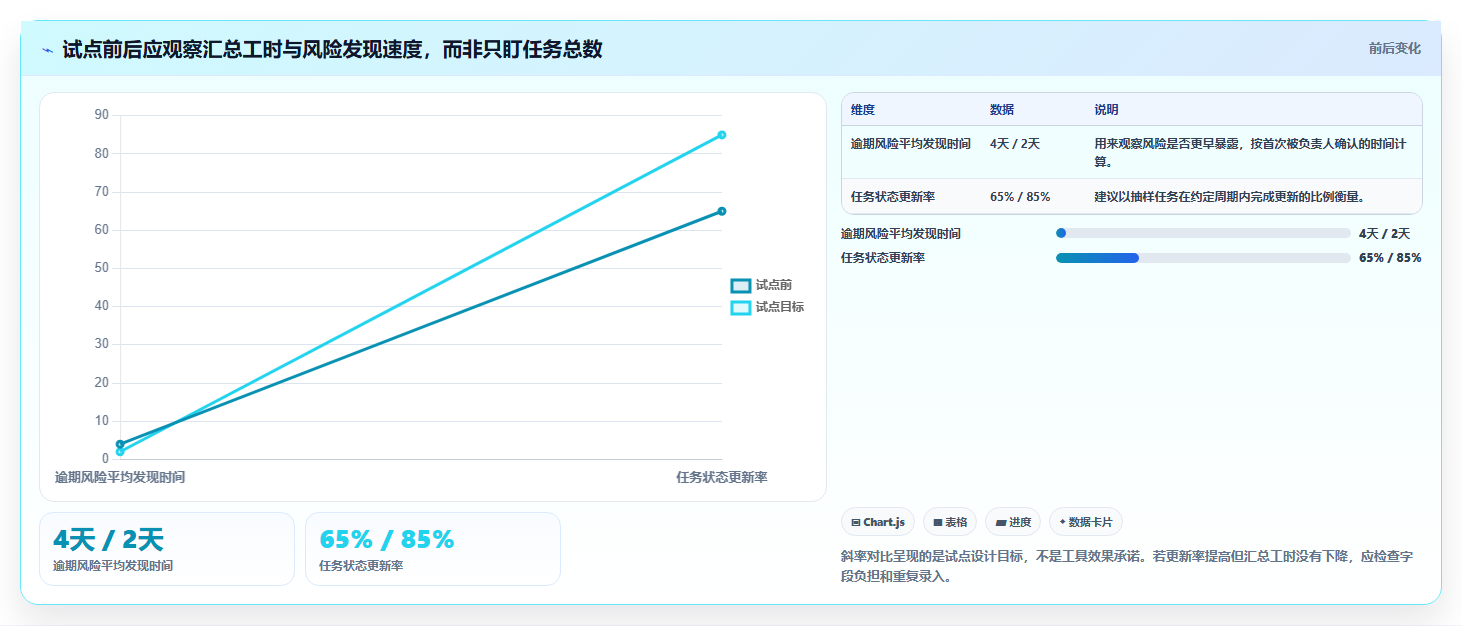This screenshot has height=626, width=1462.
Task: Click the 数据 table column header
Action: [1002, 110]
